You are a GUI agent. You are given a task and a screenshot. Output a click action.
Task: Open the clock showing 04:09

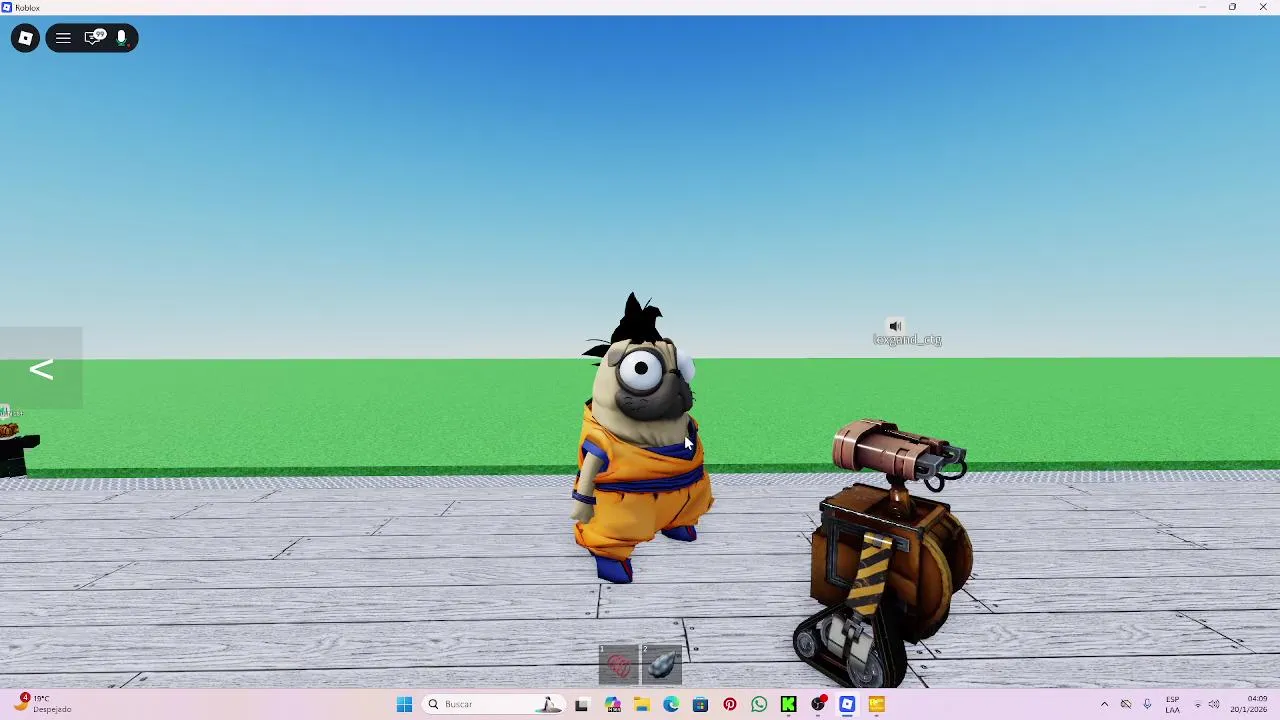click(x=1249, y=704)
